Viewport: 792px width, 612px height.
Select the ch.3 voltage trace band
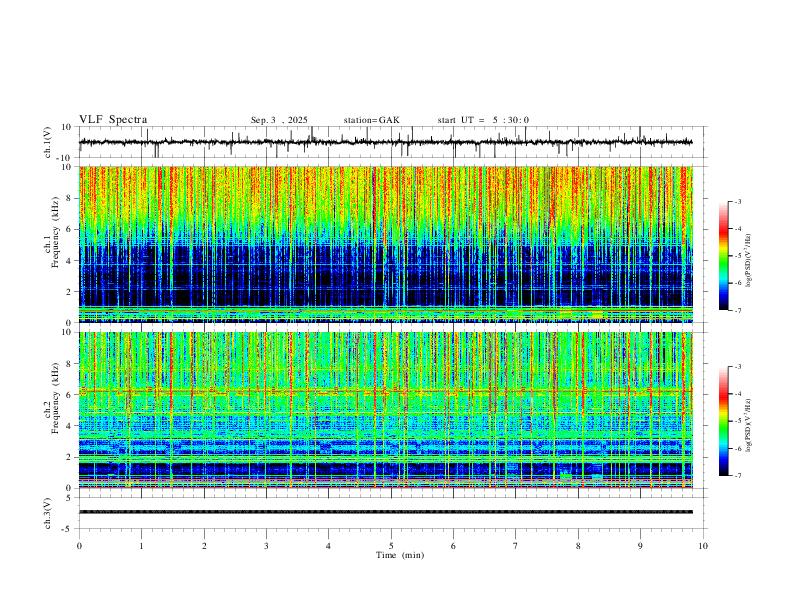pyautogui.click(x=385, y=512)
